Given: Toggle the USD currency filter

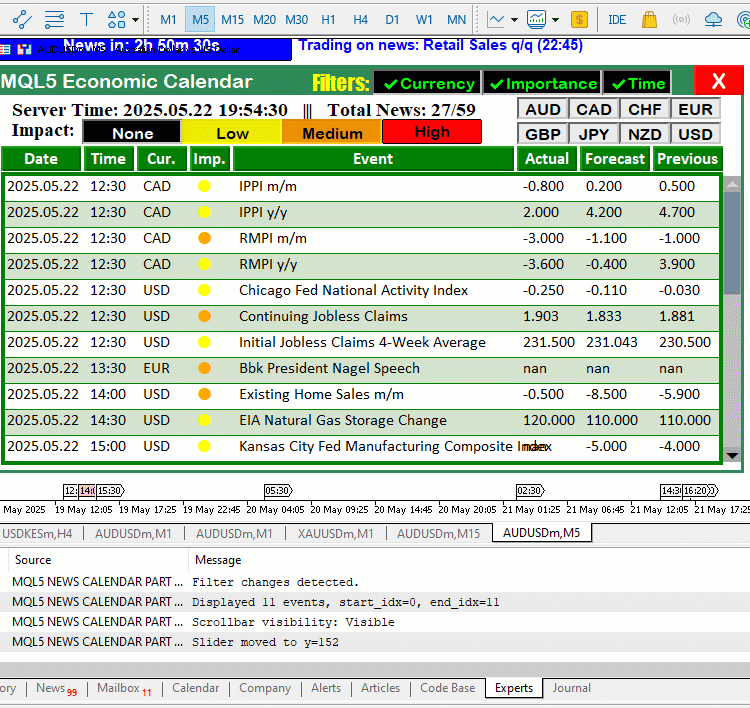Looking at the screenshot, I should click(x=695, y=134).
